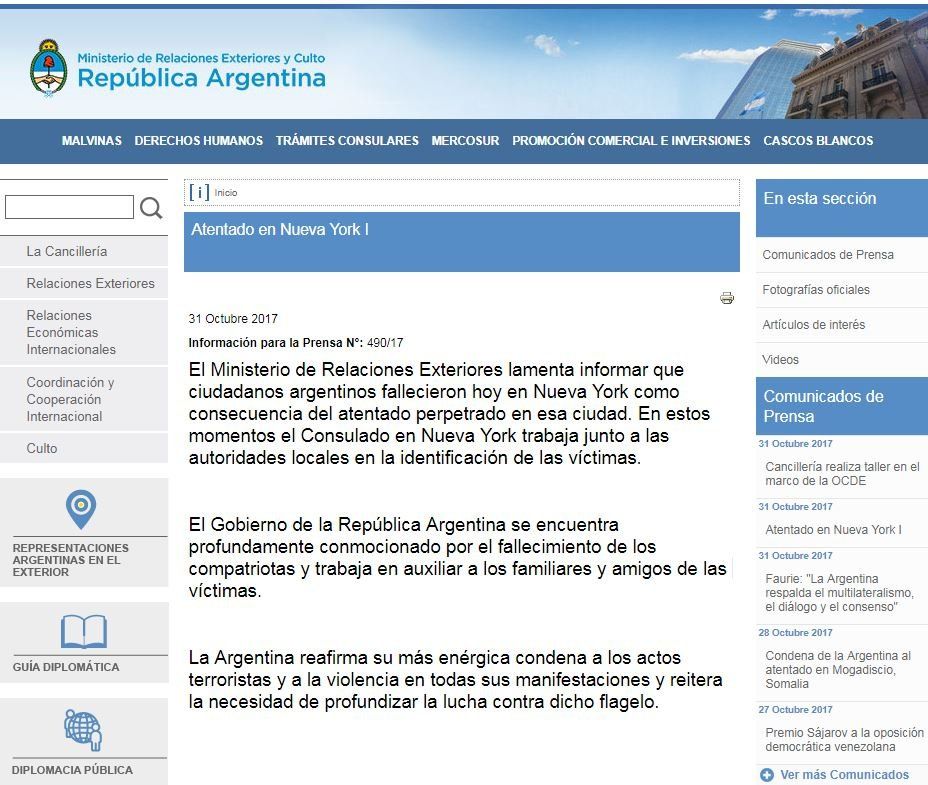Open the Guía Diplomática book icon
928x785 pixels.
click(x=83, y=632)
